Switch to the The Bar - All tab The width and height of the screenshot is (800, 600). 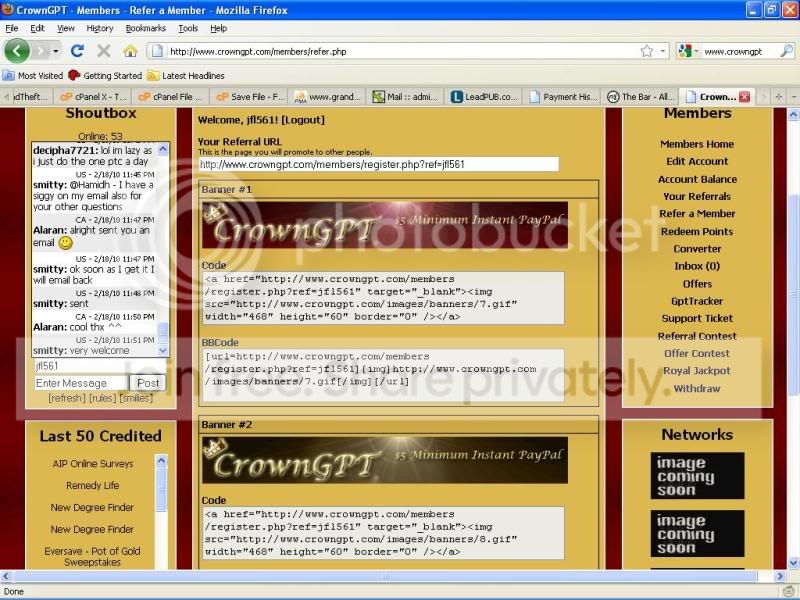pos(639,97)
